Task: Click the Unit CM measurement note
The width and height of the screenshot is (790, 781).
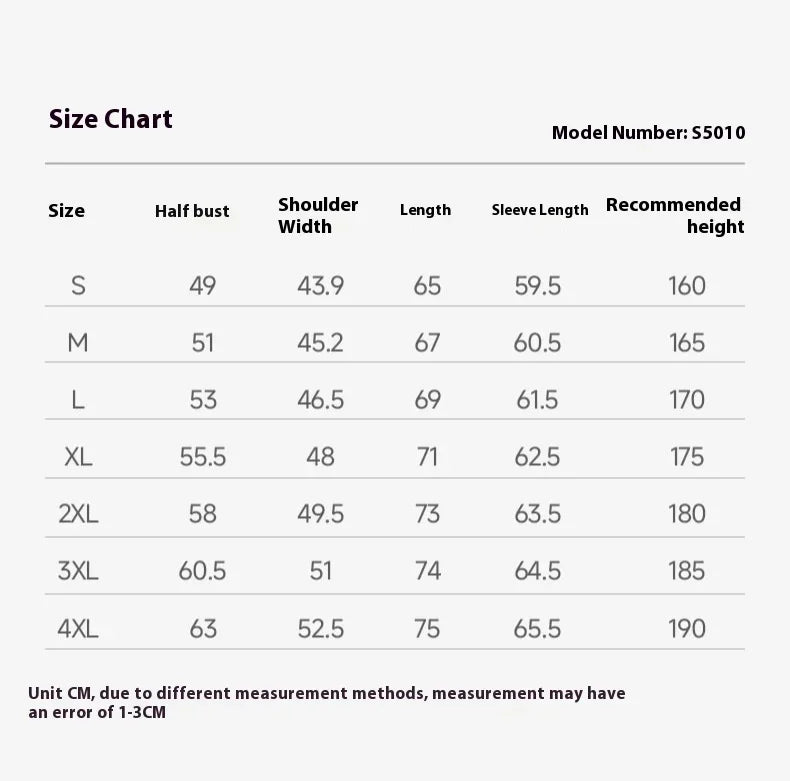Action: coord(326,702)
